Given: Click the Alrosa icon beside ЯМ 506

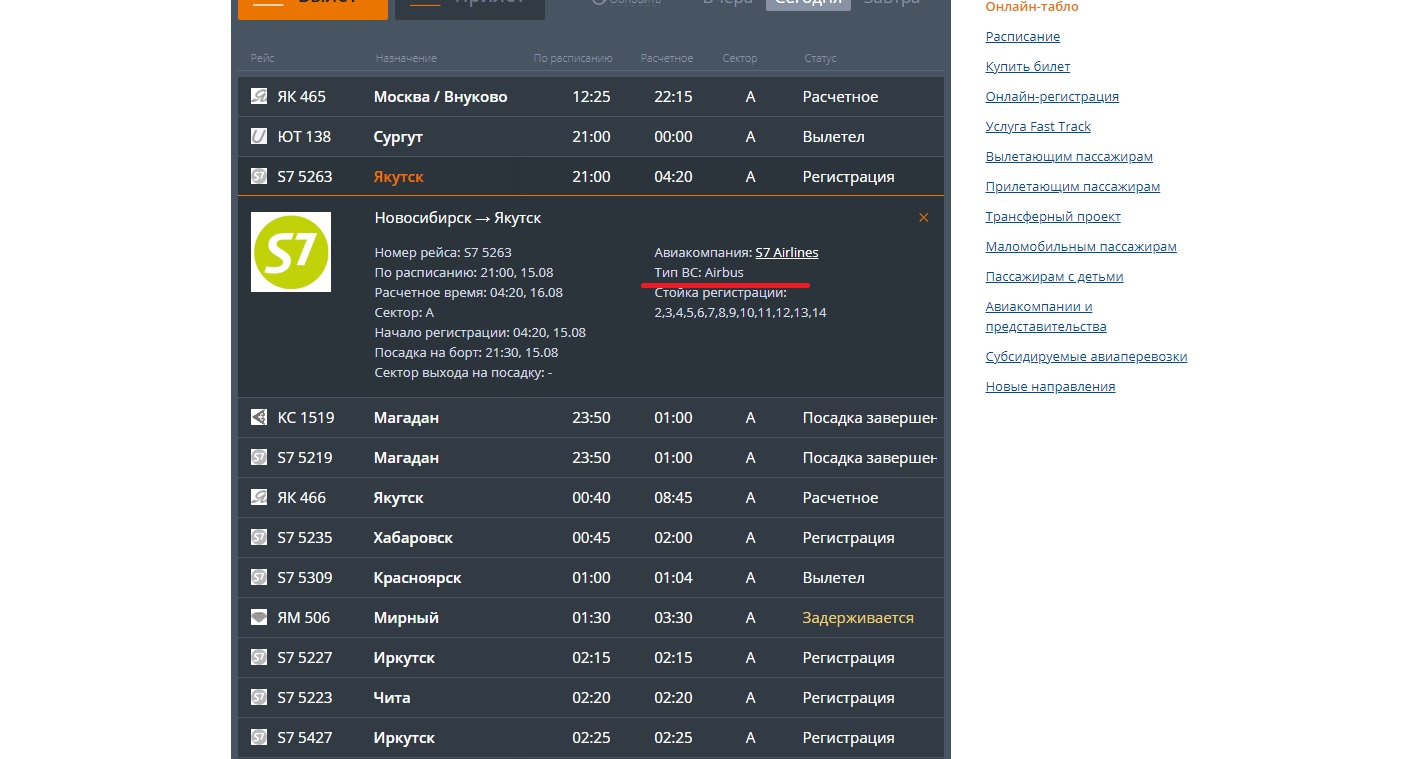Looking at the screenshot, I should (259, 618).
